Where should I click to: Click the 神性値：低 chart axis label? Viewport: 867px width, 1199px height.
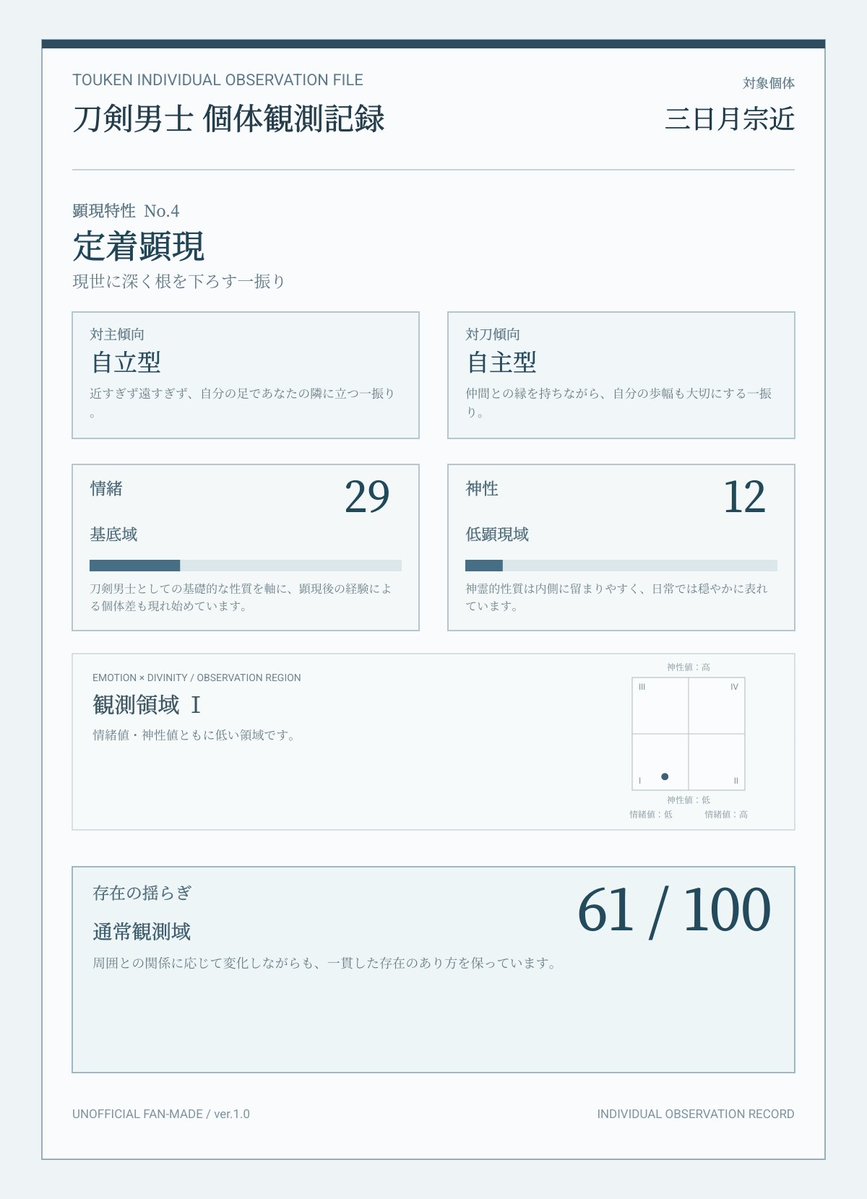[688, 800]
